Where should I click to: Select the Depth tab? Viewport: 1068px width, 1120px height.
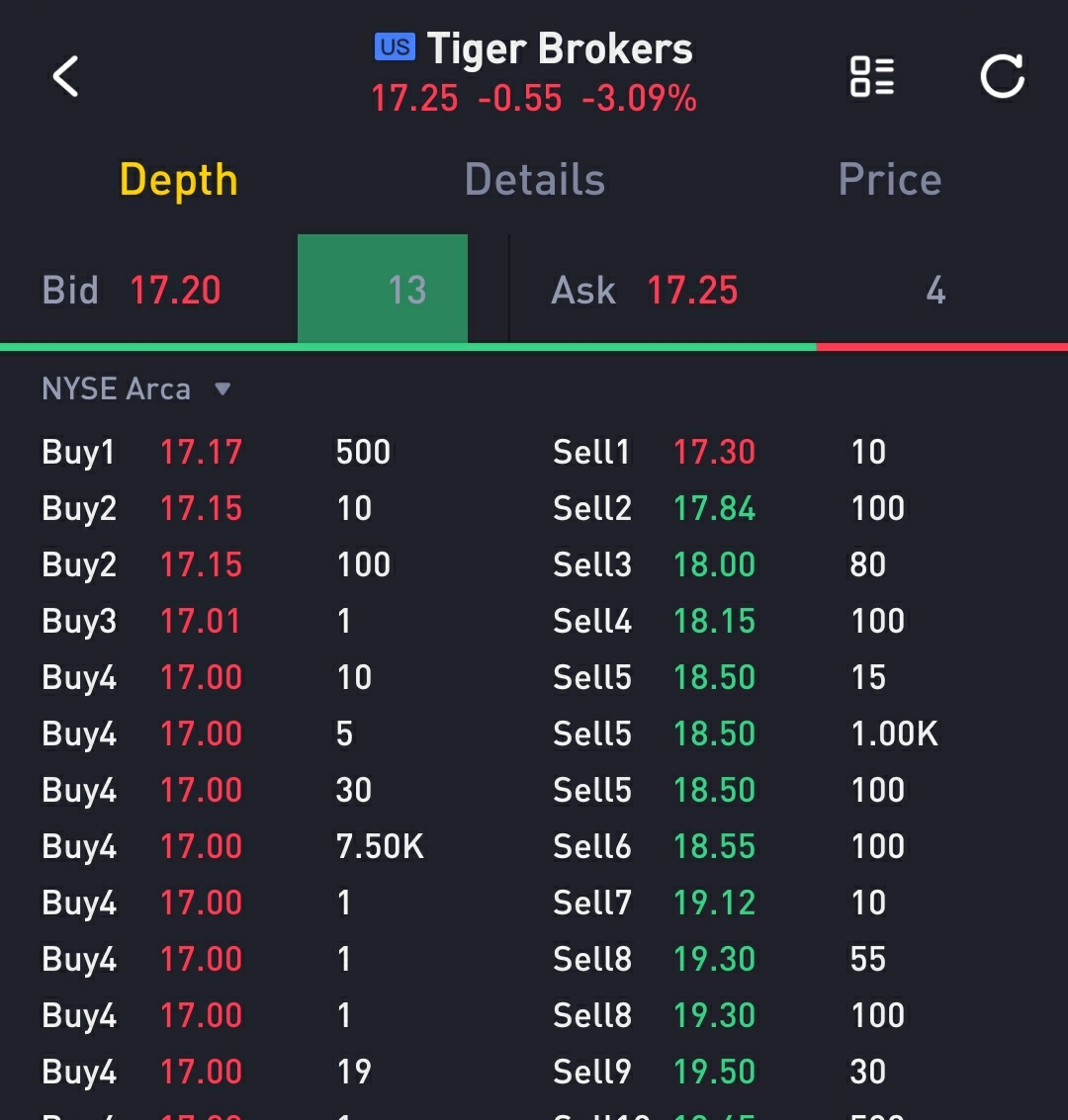pyautogui.click(x=178, y=180)
